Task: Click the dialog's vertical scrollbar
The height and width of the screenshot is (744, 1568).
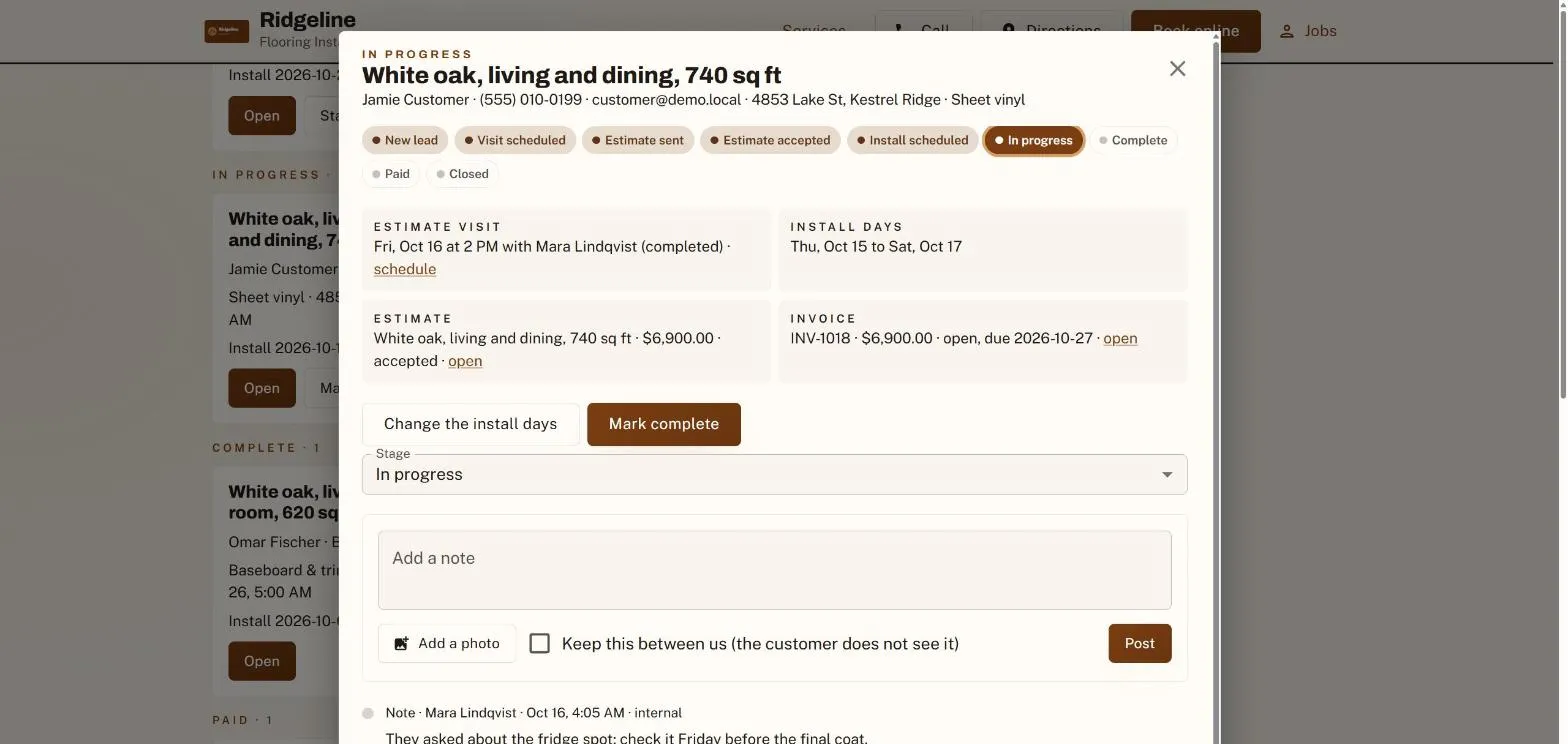Action: (1216, 388)
